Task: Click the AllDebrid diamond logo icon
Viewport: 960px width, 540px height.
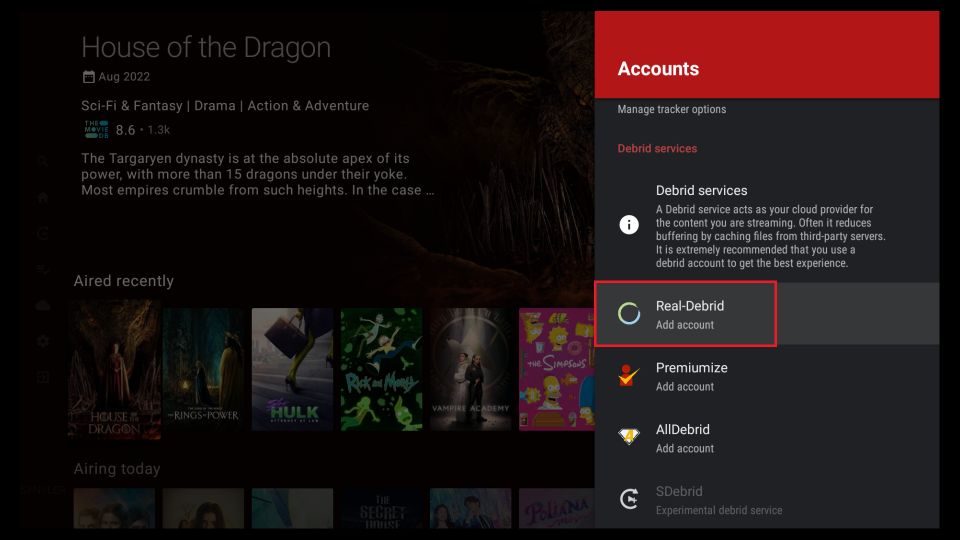Action: pyautogui.click(x=629, y=436)
